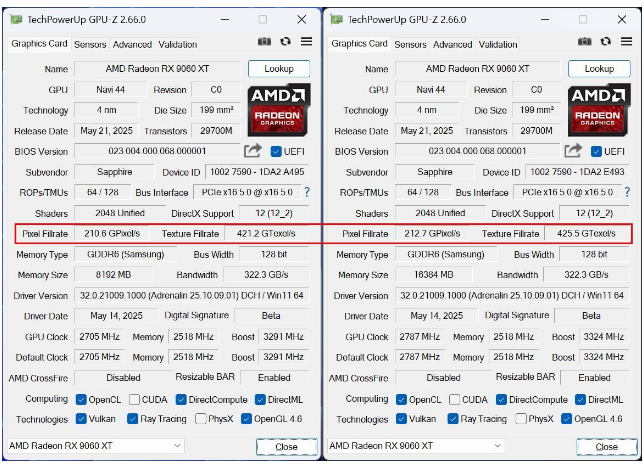Open the hamburger menu in right GPU-Z window
Viewport: 644px width, 464px height.
pos(627,42)
